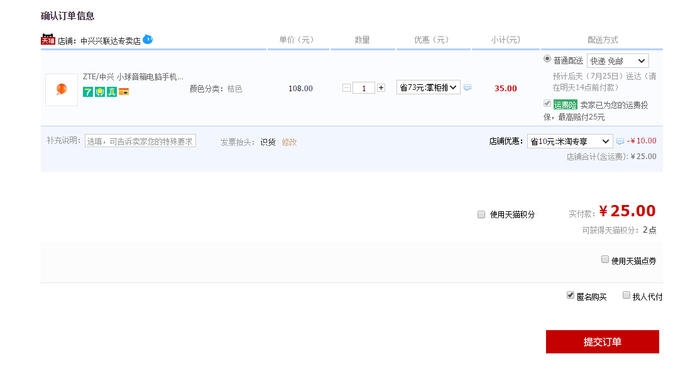Viewport: 700px width, 371px height.
Task: Click the green 运费险 badge
Action: (565, 105)
